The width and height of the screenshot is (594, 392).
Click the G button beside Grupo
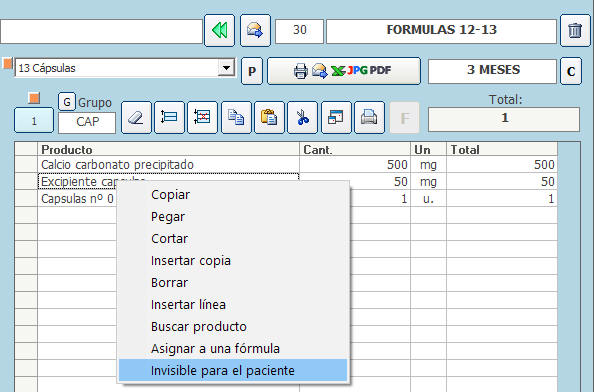tap(67, 102)
